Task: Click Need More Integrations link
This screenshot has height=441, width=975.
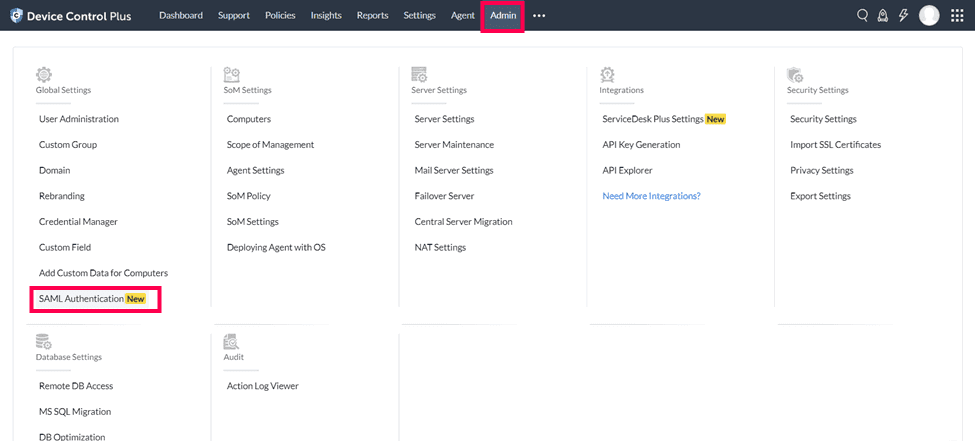Action: tap(651, 196)
